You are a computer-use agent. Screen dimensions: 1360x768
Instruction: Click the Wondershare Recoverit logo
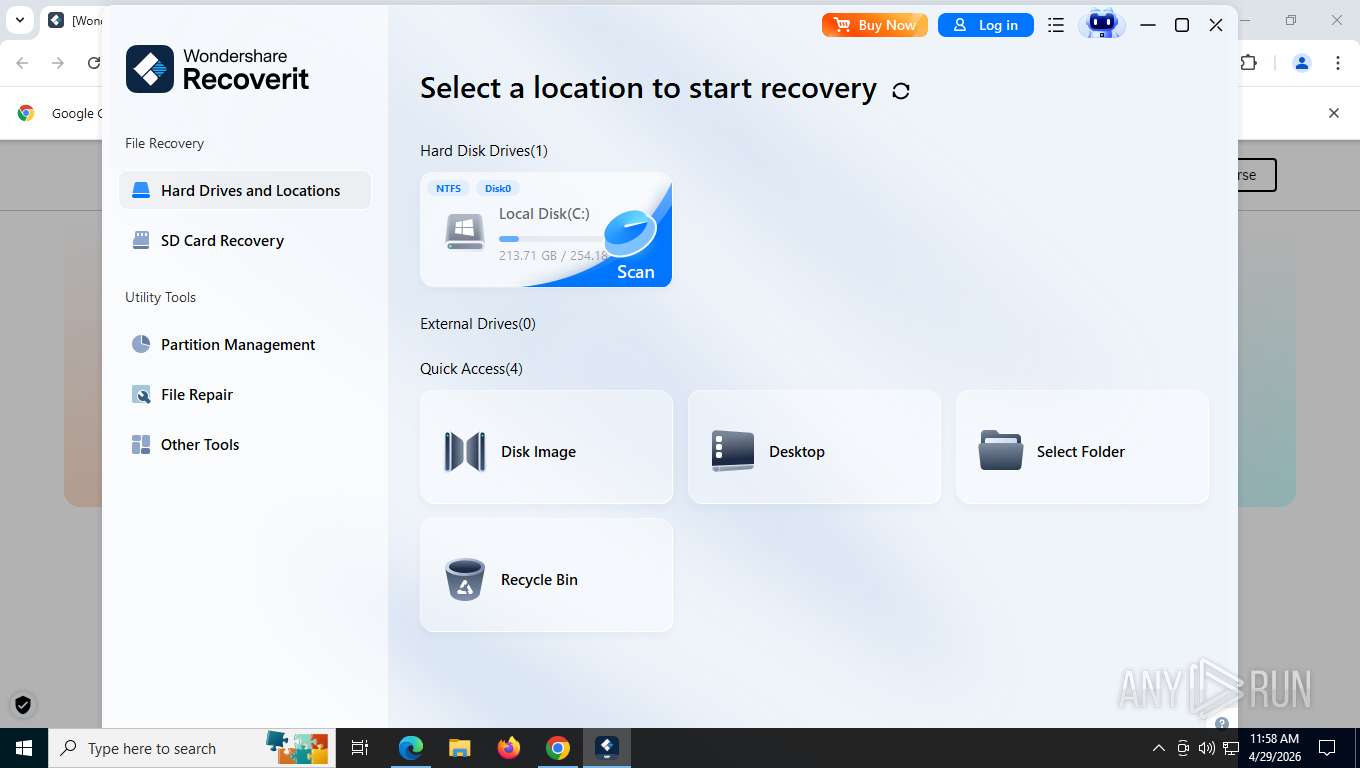[x=218, y=69]
